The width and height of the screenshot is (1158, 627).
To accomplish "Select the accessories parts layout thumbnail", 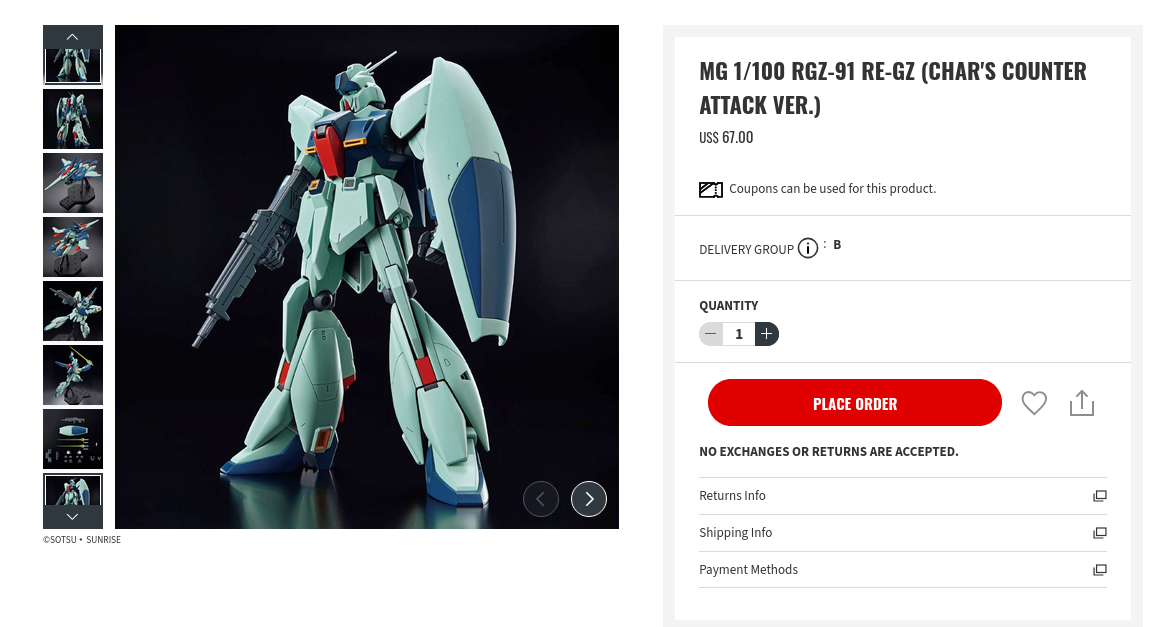I will click(x=72, y=439).
